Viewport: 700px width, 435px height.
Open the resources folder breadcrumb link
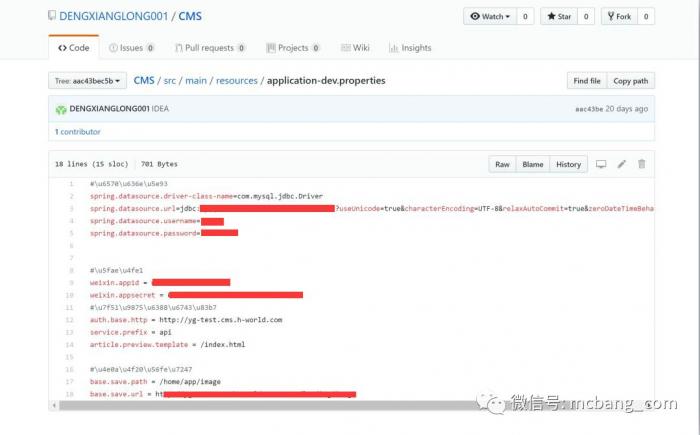pyautogui.click(x=236, y=80)
